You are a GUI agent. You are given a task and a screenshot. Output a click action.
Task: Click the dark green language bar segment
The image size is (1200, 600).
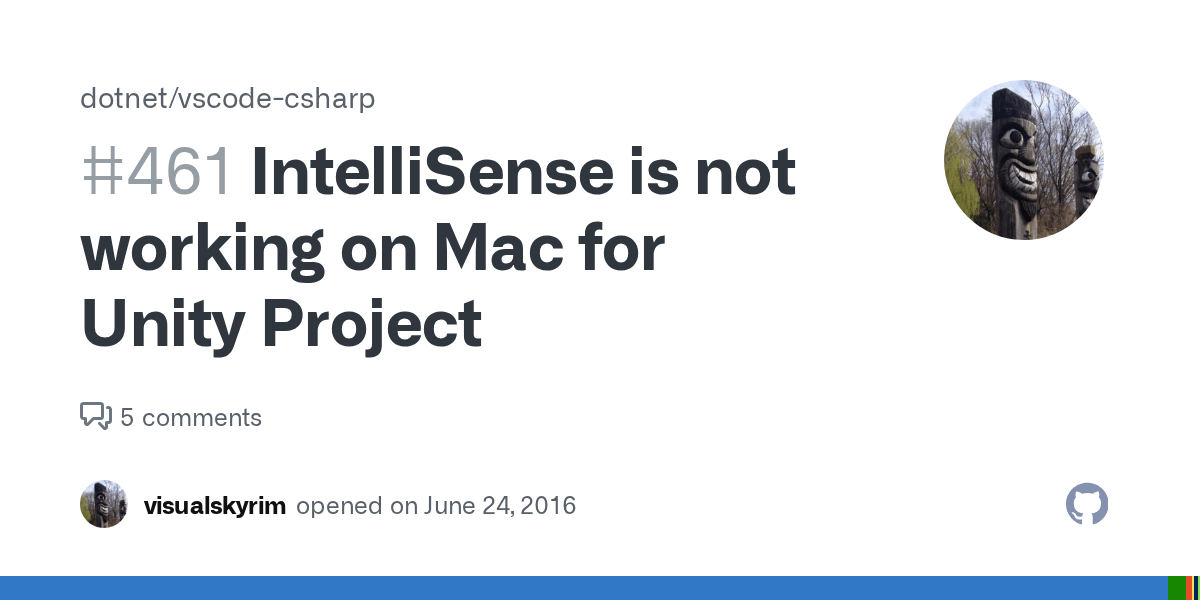tap(1176, 588)
